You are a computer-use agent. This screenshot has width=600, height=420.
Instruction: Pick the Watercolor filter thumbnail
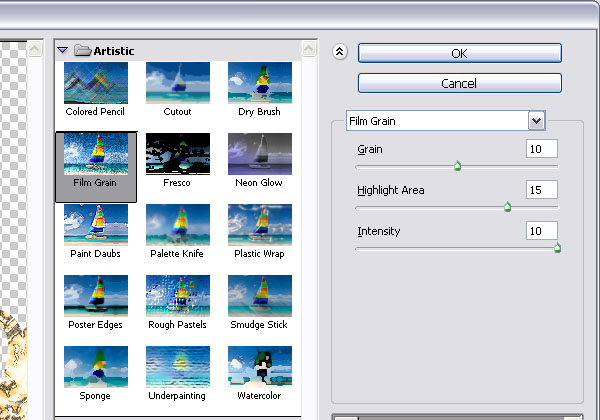click(x=260, y=368)
